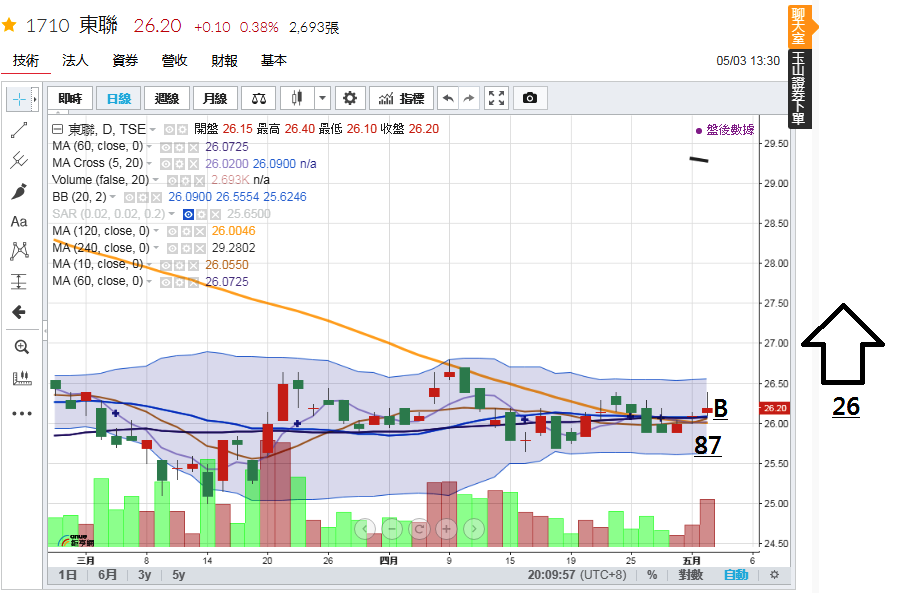Switch to the 營收 tab
Viewport: 900px width, 600px height.
click(x=174, y=60)
